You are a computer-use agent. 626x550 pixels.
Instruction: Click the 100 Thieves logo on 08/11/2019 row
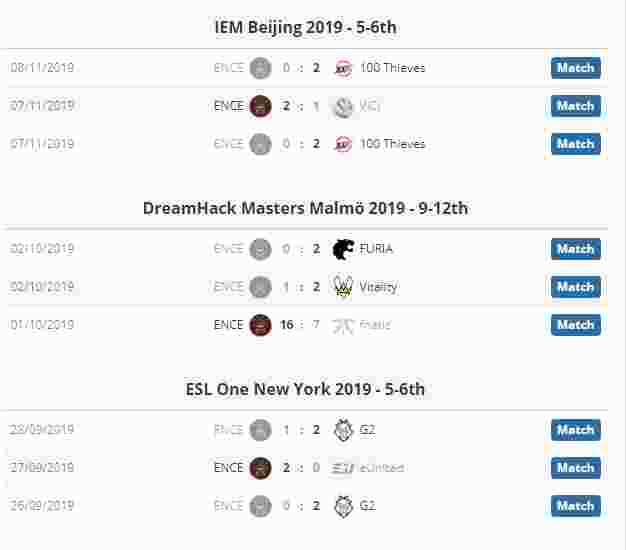tap(343, 68)
